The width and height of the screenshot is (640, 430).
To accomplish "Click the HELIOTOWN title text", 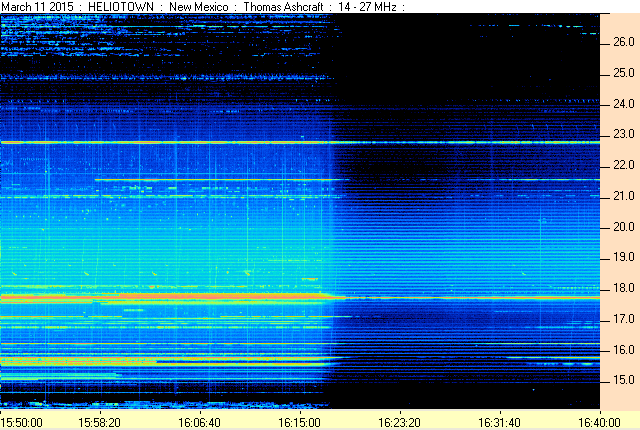I will (x=121, y=7).
